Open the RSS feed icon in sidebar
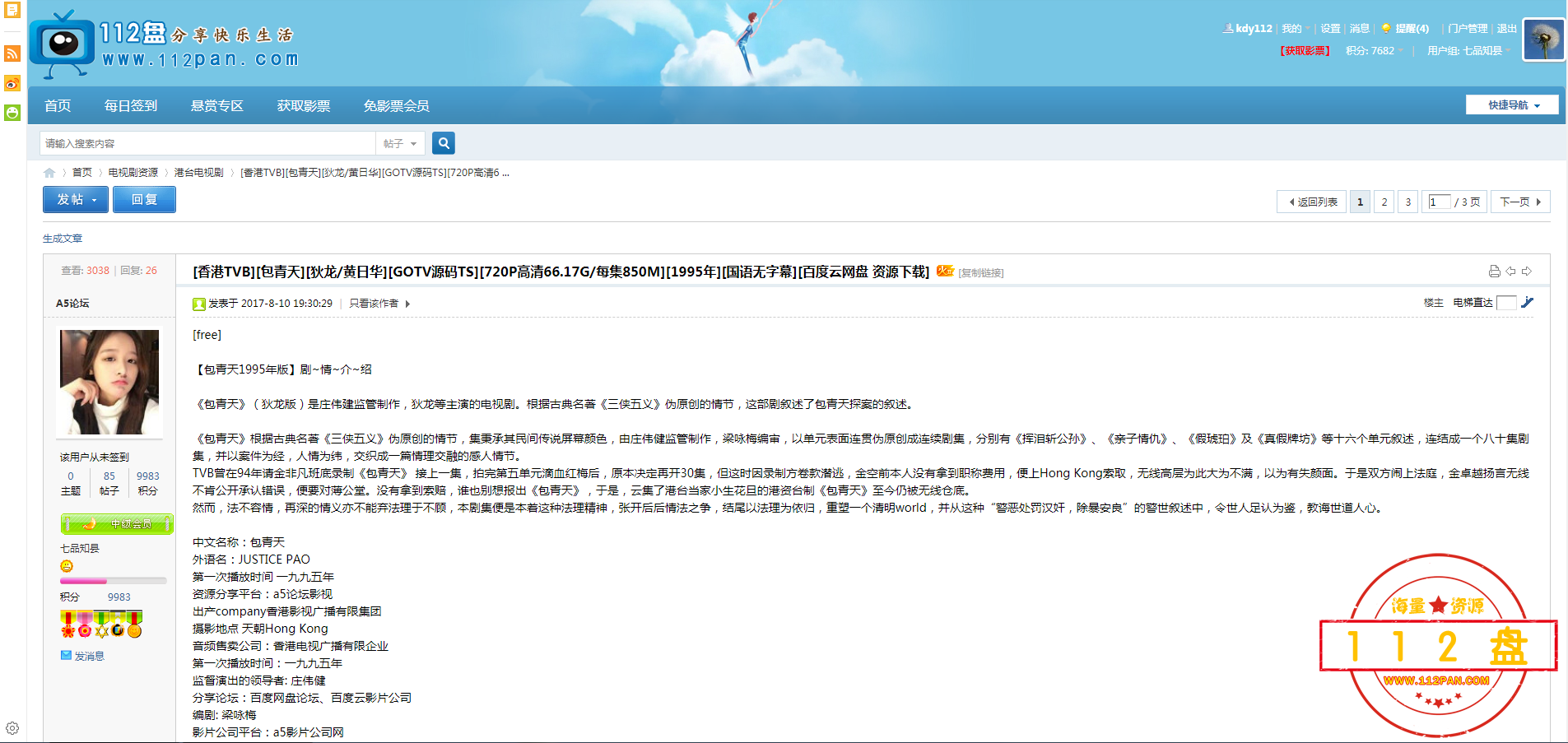This screenshot has height=743, width=1568. pyautogui.click(x=12, y=53)
